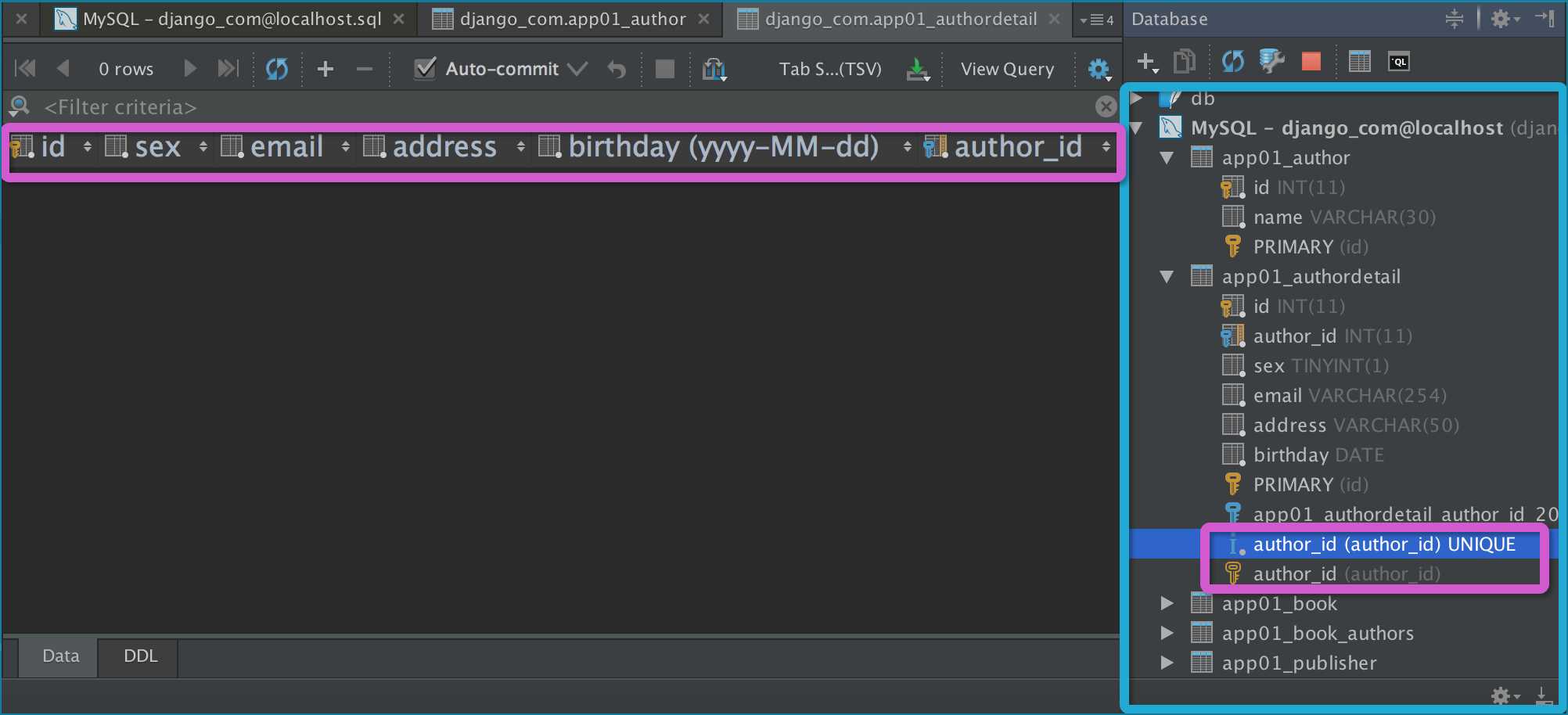Sort by the id column header
Viewport: 1568px width, 715px height.
point(52,146)
